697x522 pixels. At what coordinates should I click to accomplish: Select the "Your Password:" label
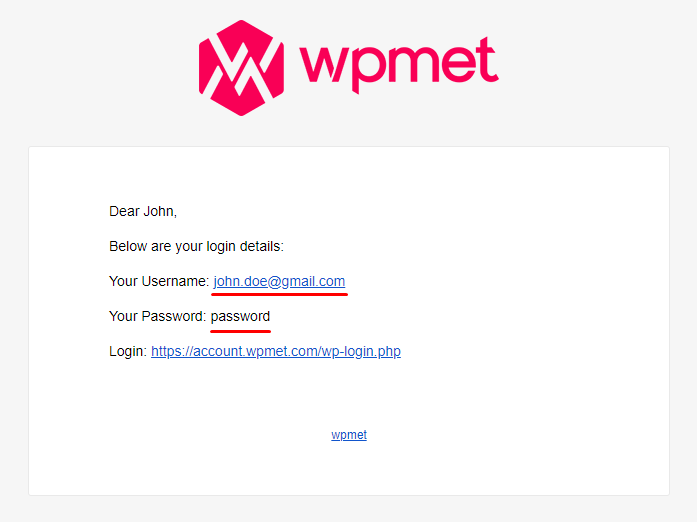point(157,316)
